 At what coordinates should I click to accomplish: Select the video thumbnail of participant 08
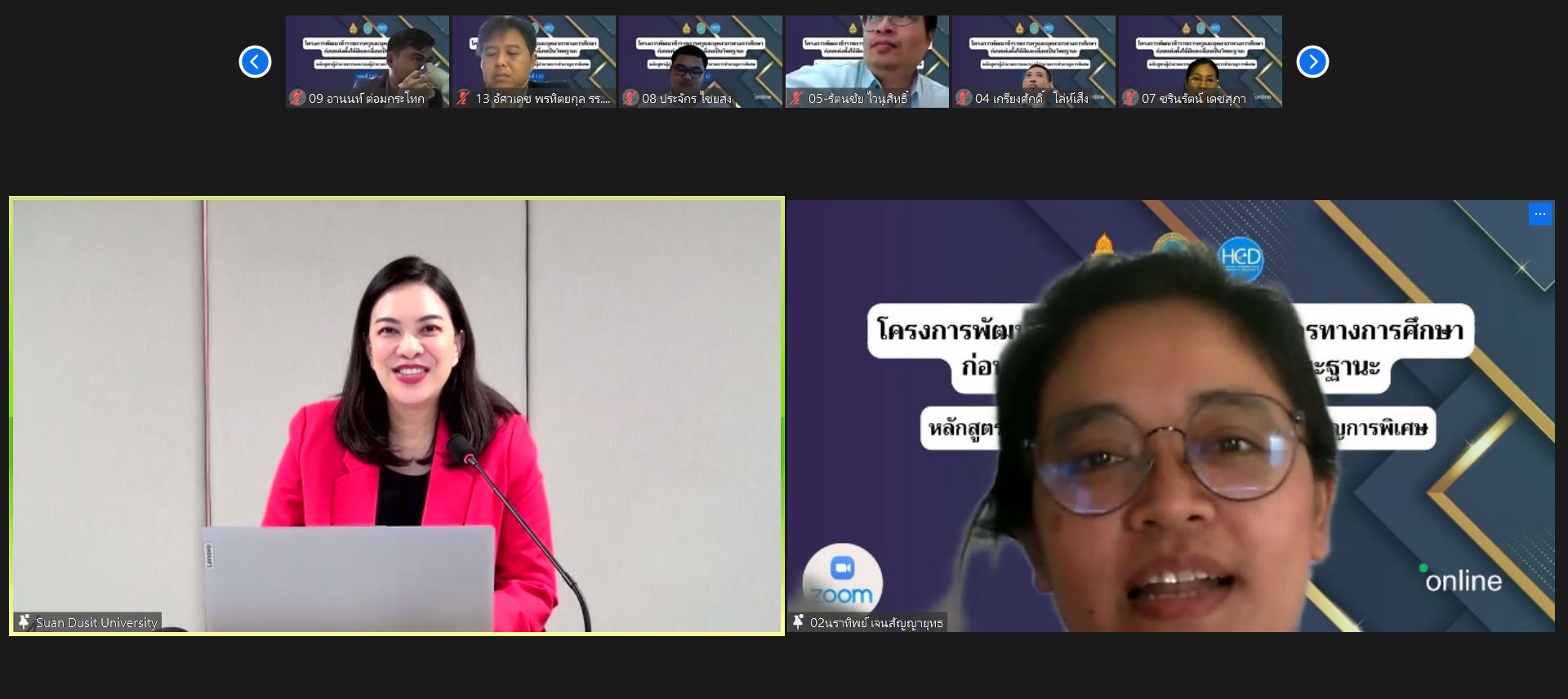coord(701,61)
